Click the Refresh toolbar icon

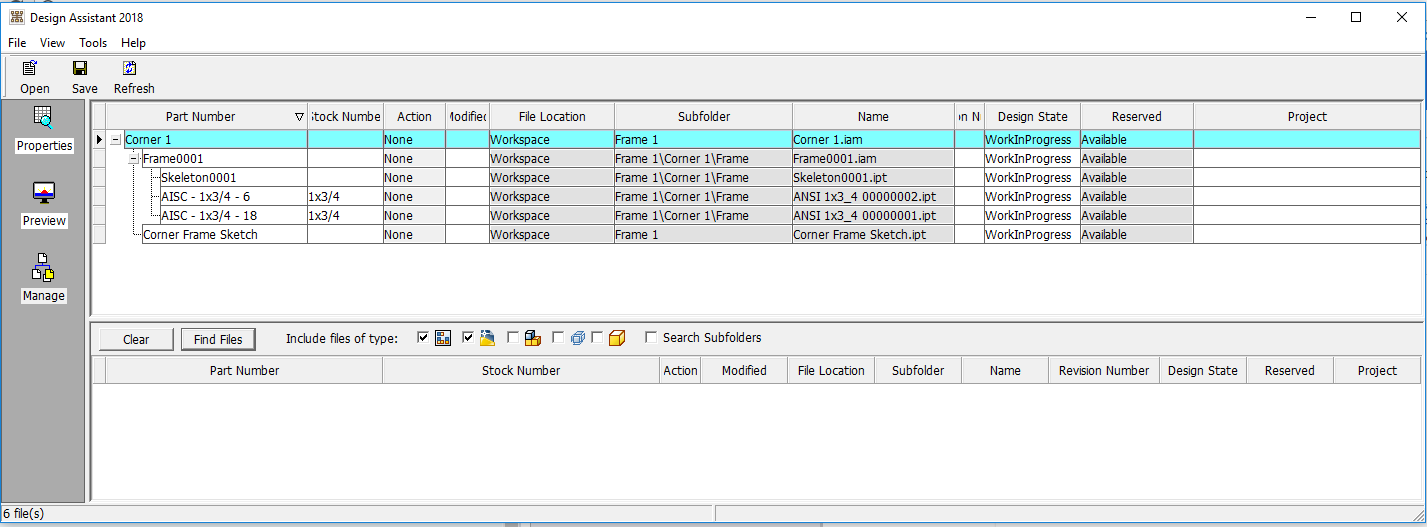coord(130,69)
